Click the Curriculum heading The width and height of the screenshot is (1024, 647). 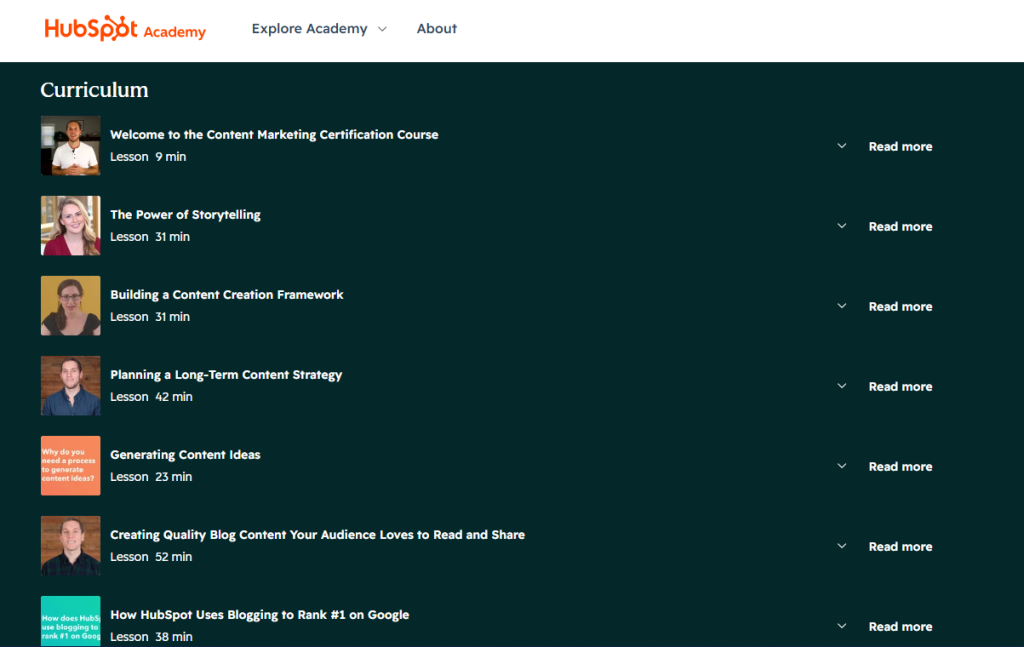click(95, 89)
